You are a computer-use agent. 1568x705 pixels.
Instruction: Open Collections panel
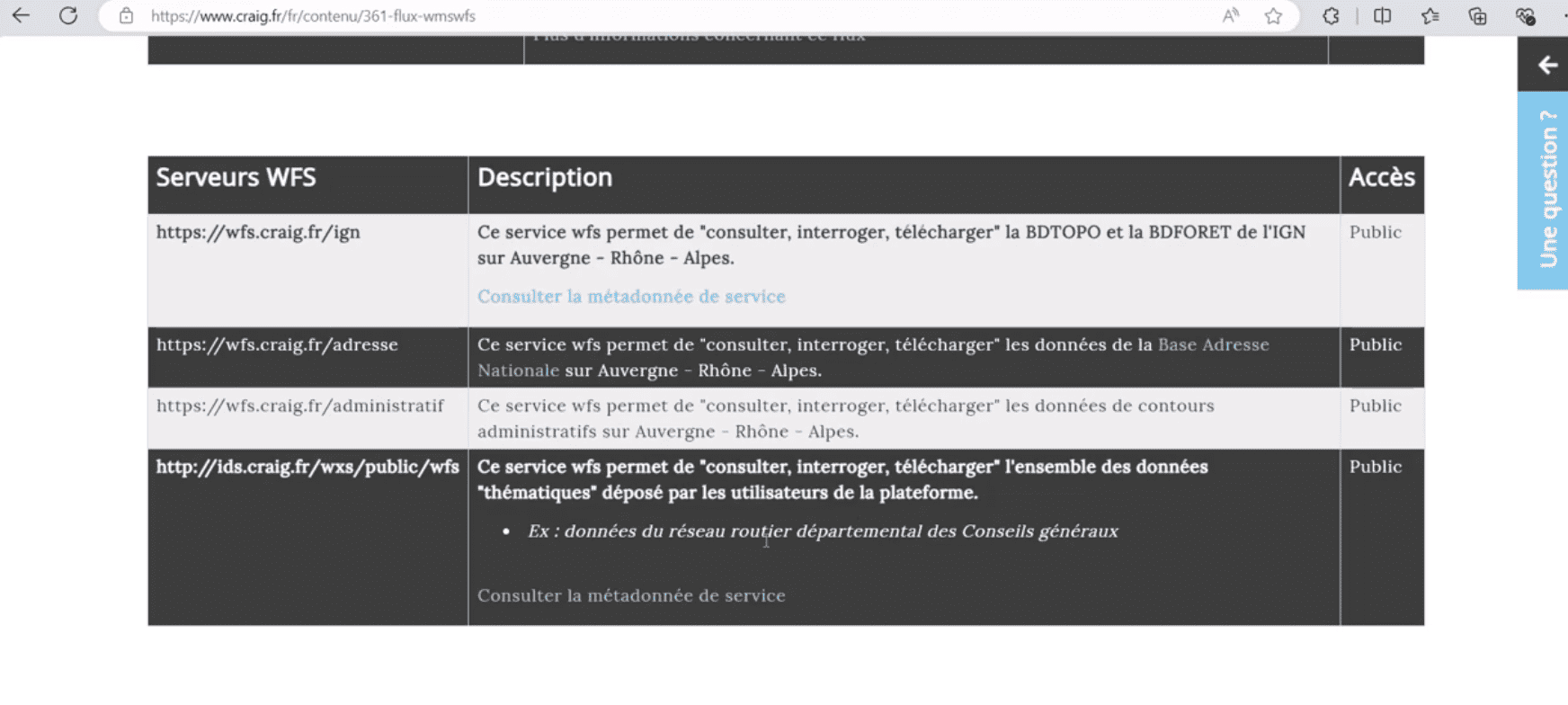click(x=1477, y=15)
